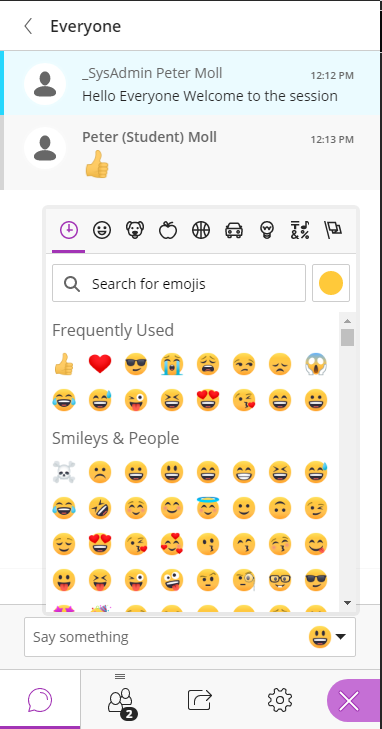This screenshot has width=382, height=729.
Task: Pick the red heart emoji
Action: 100,364
